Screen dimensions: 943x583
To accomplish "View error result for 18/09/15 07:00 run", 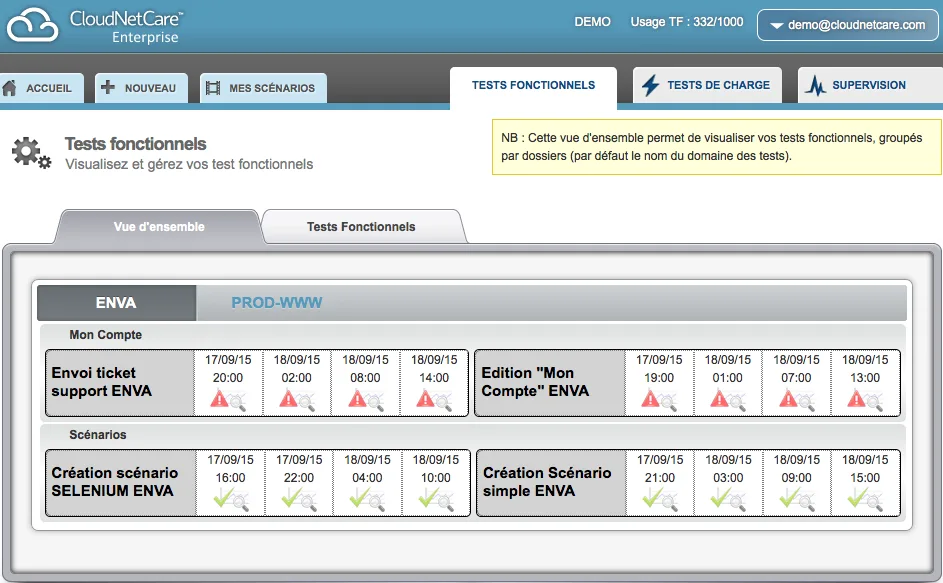I will (796, 399).
